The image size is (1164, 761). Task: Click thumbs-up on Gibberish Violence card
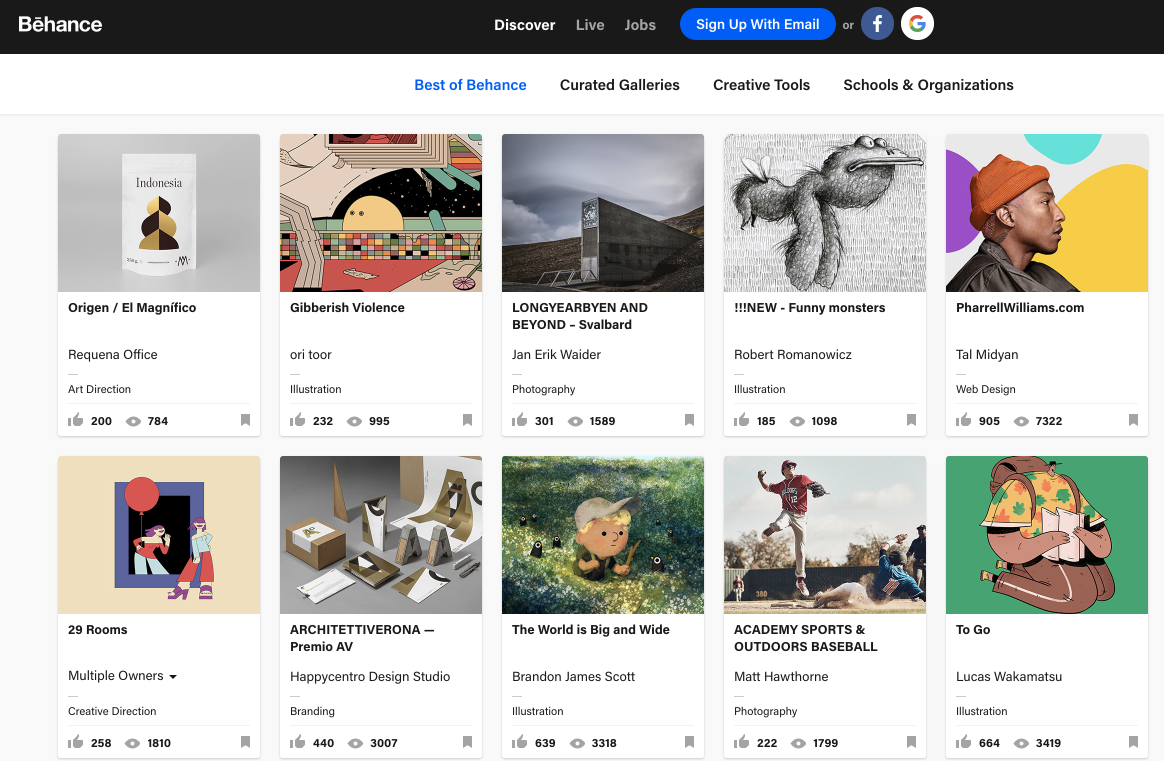click(x=298, y=420)
